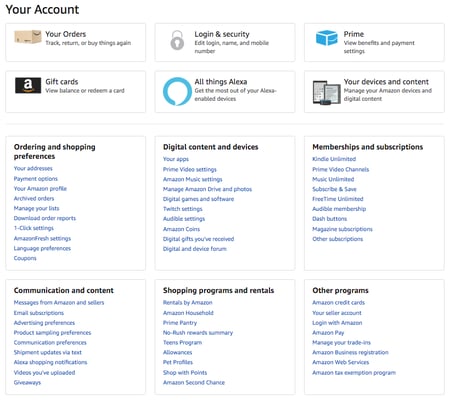Open Amazon Web Services
This screenshot has height=402, width=450.
[341, 362]
